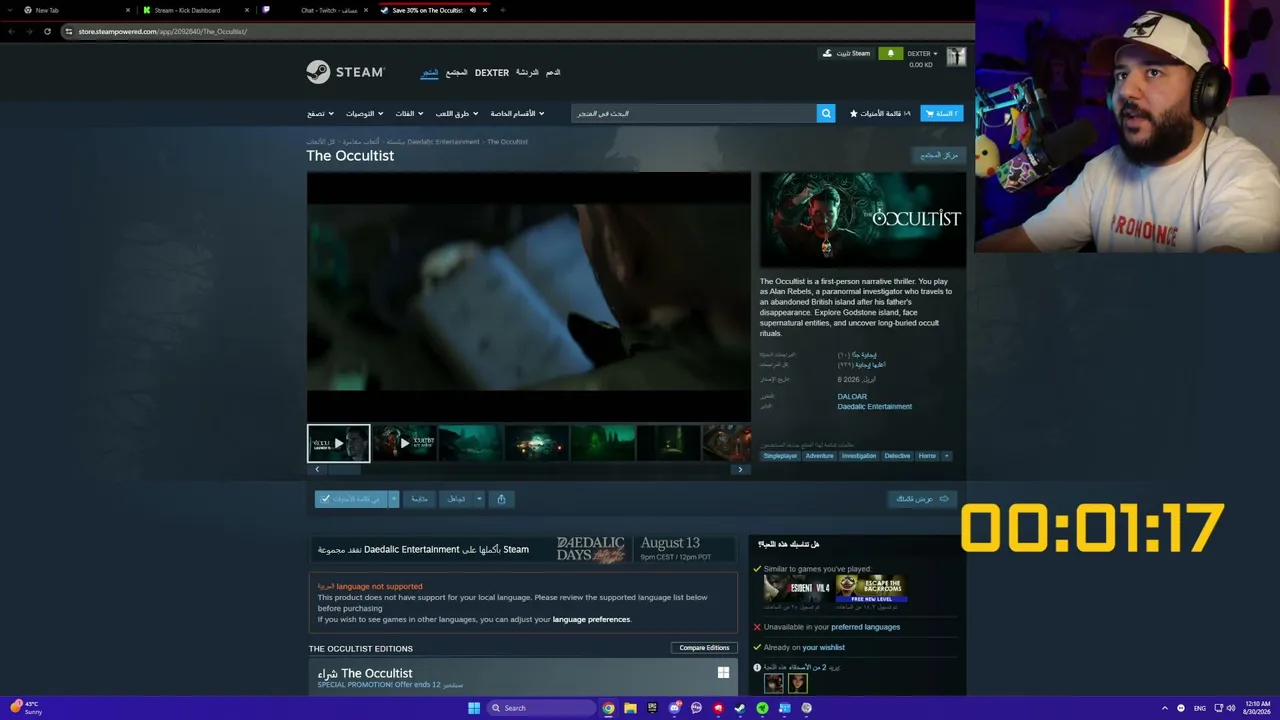Expand the ignore button dropdown arrow
Screen dimensions: 1280x720
pos(479,499)
